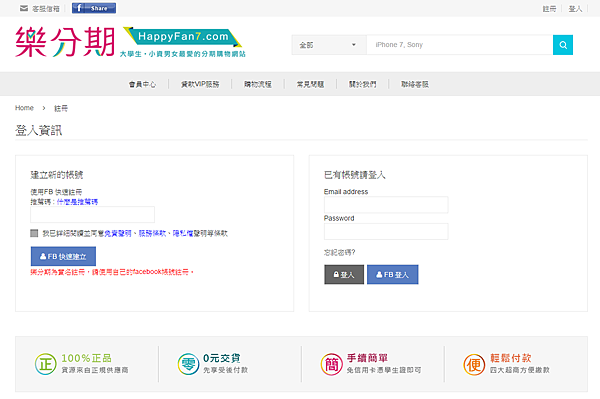The width and height of the screenshot is (600, 399).
Task: Click the 手續簡單 heading text
Action: tap(367, 358)
